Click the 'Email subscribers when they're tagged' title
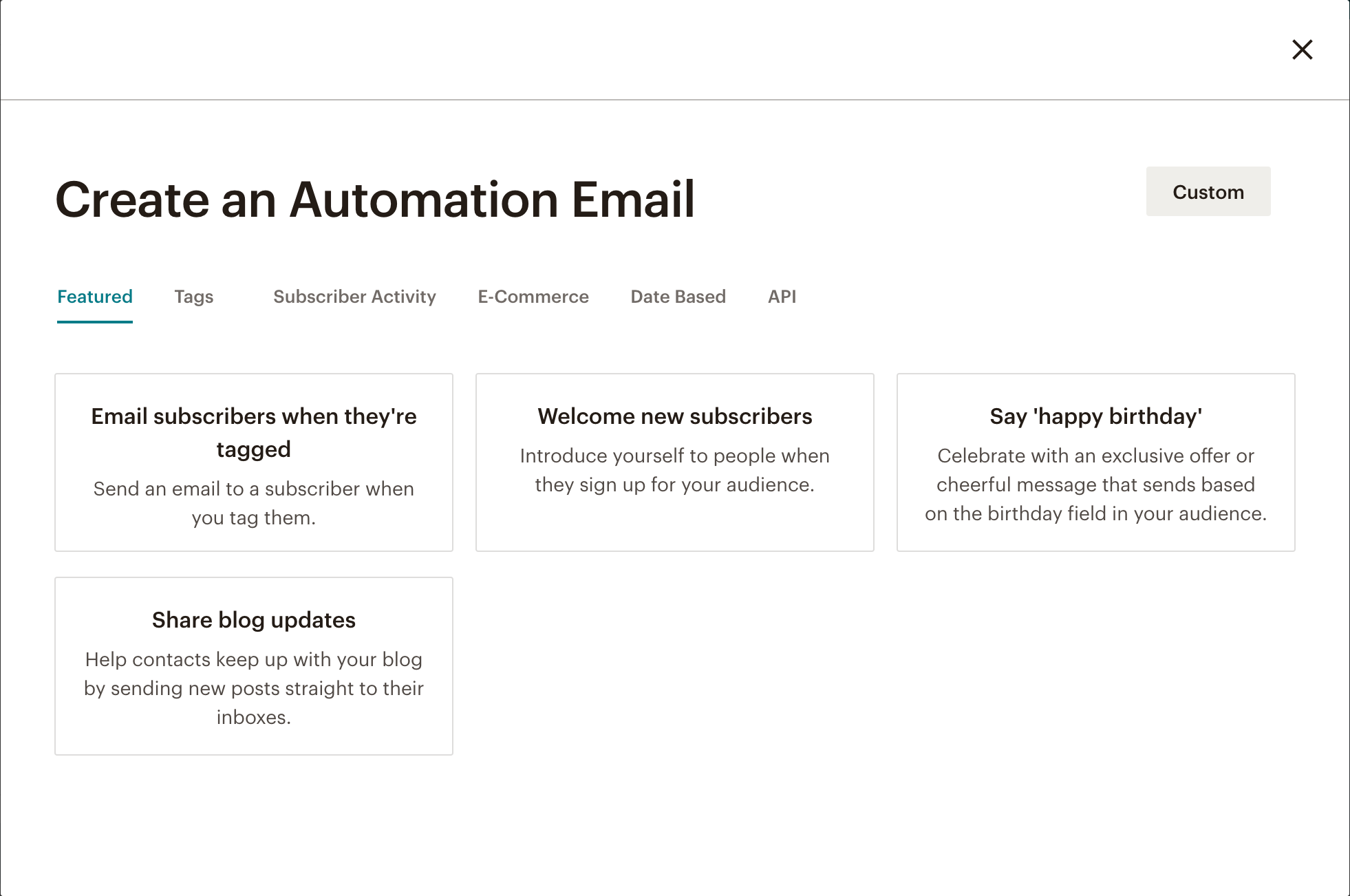The image size is (1350, 896). click(254, 432)
